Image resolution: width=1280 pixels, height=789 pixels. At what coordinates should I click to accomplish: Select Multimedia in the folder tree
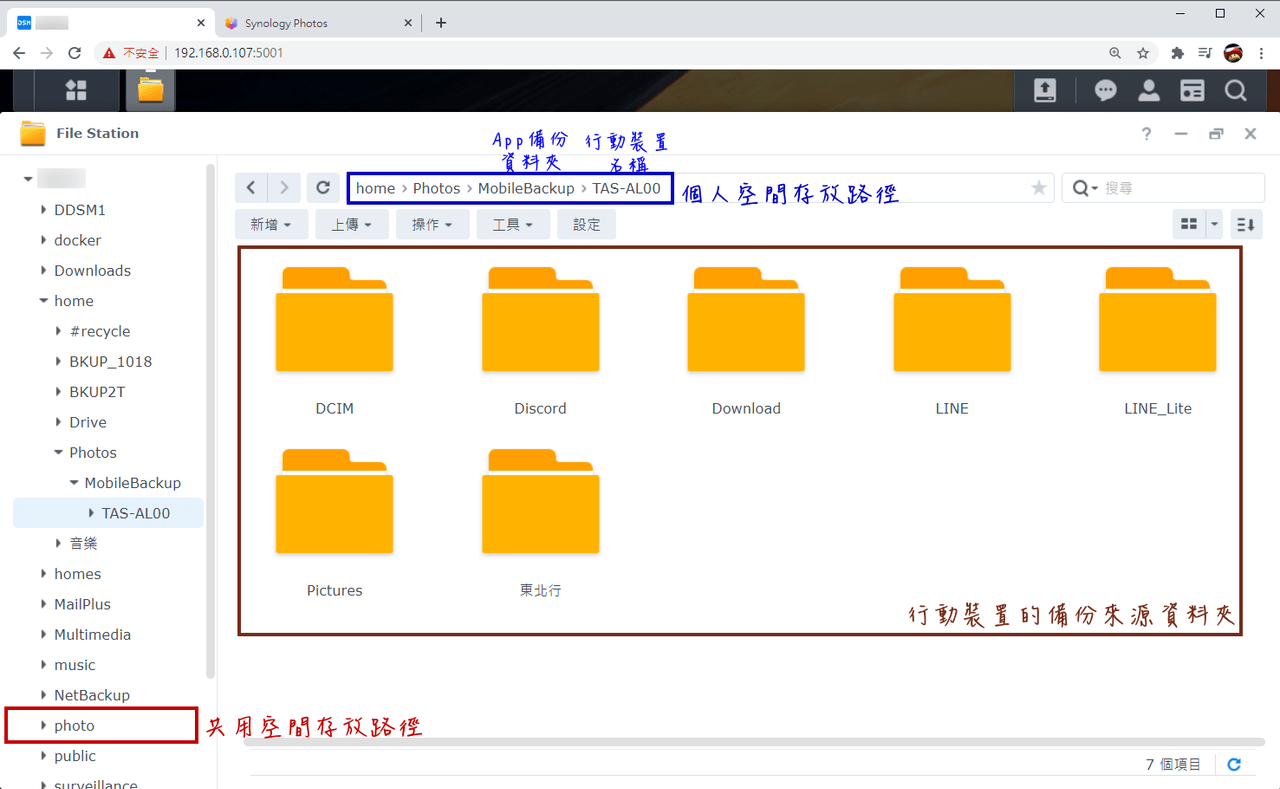point(92,635)
